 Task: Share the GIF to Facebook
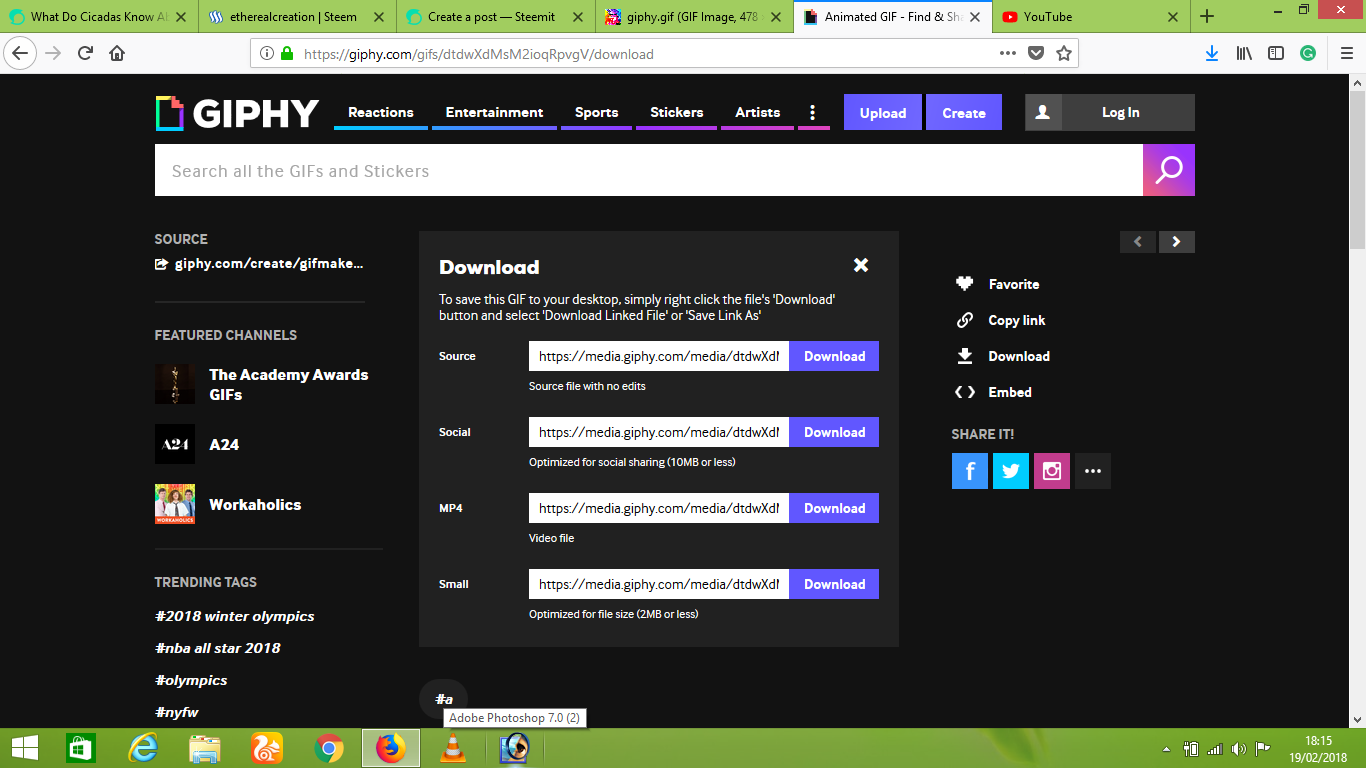[969, 470]
